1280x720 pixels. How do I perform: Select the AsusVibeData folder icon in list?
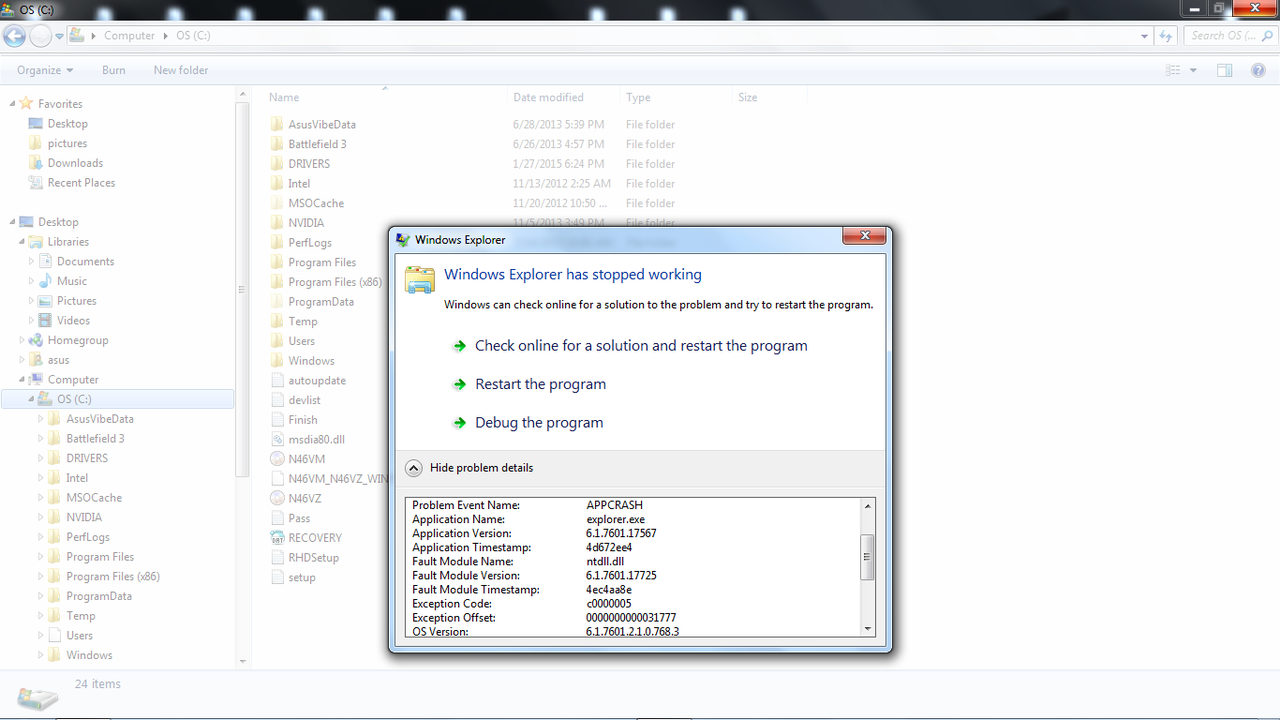pyautogui.click(x=278, y=124)
